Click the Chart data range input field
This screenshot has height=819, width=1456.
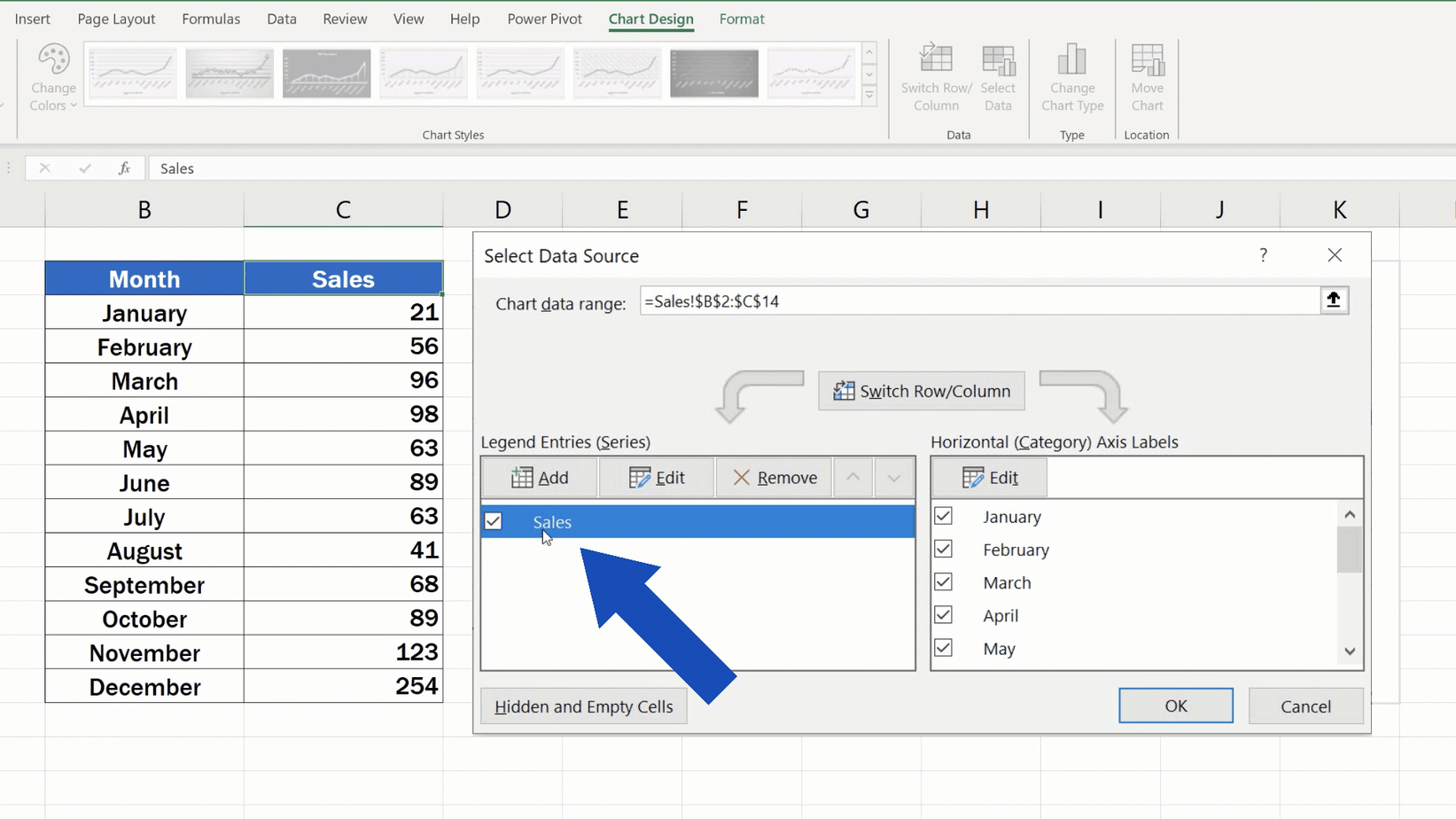point(980,301)
